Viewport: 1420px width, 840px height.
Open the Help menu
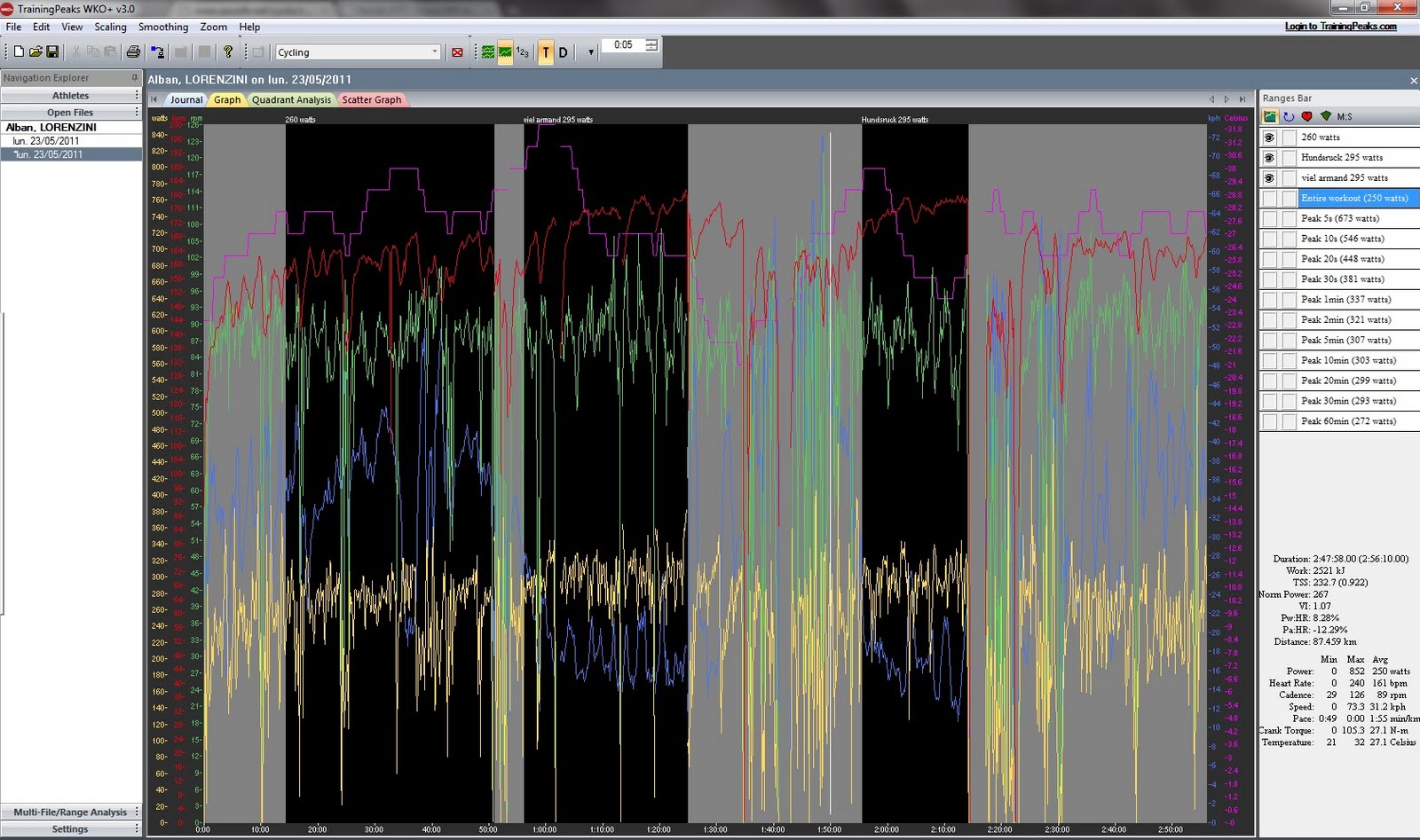(x=249, y=27)
